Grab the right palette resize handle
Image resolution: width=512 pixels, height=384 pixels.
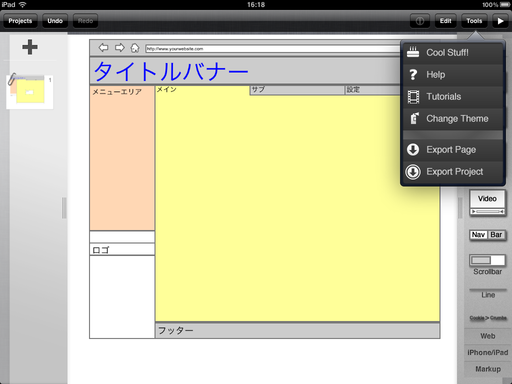tap(460, 208)
